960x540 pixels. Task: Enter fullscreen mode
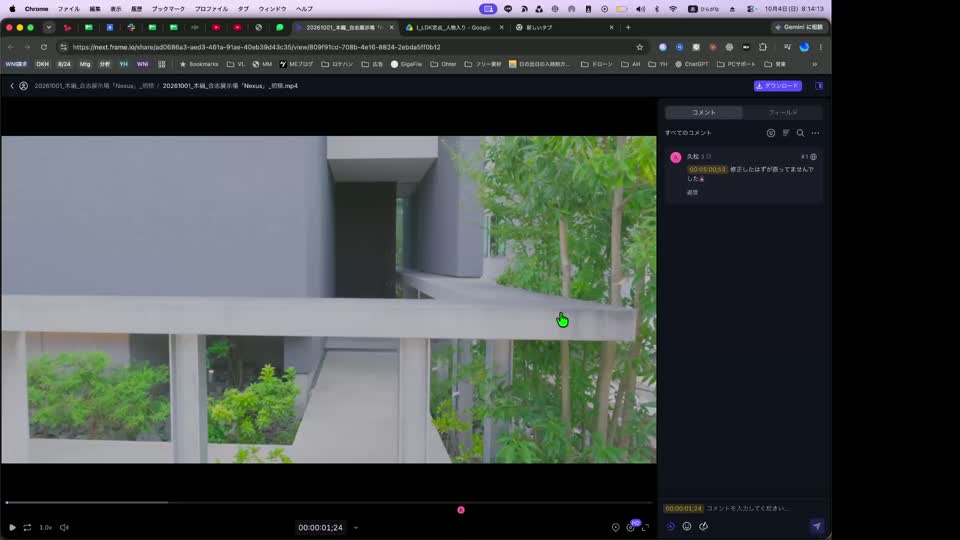coord(645,527)
